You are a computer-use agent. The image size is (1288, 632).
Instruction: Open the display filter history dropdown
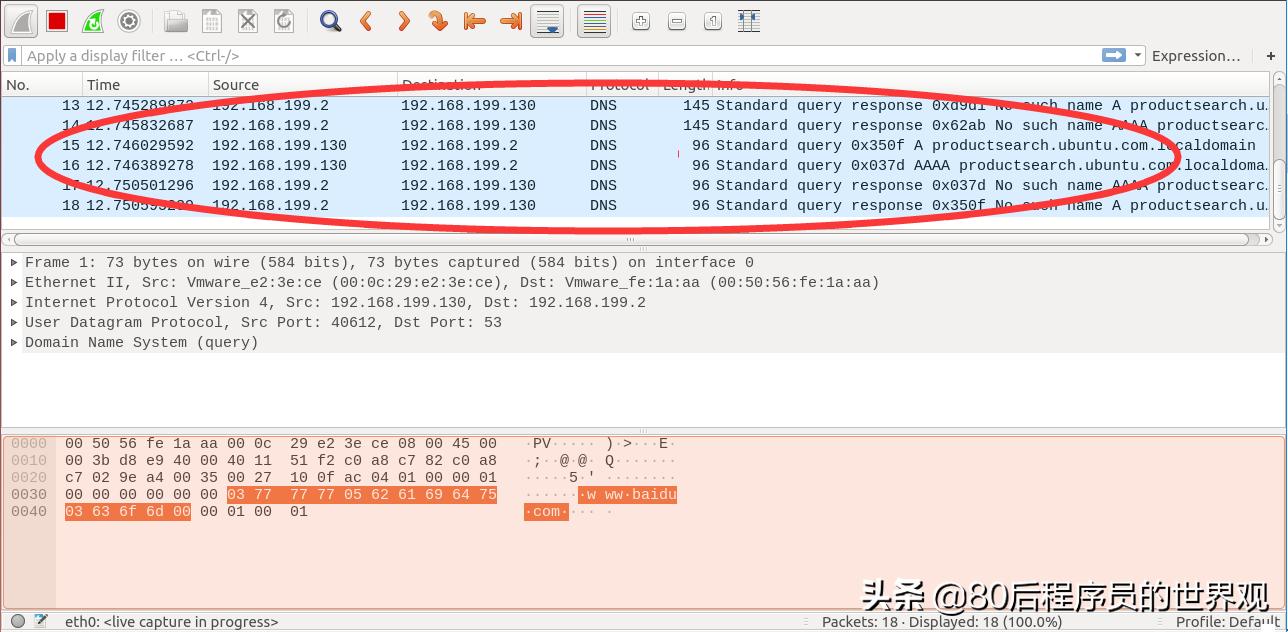[1137, 56]
